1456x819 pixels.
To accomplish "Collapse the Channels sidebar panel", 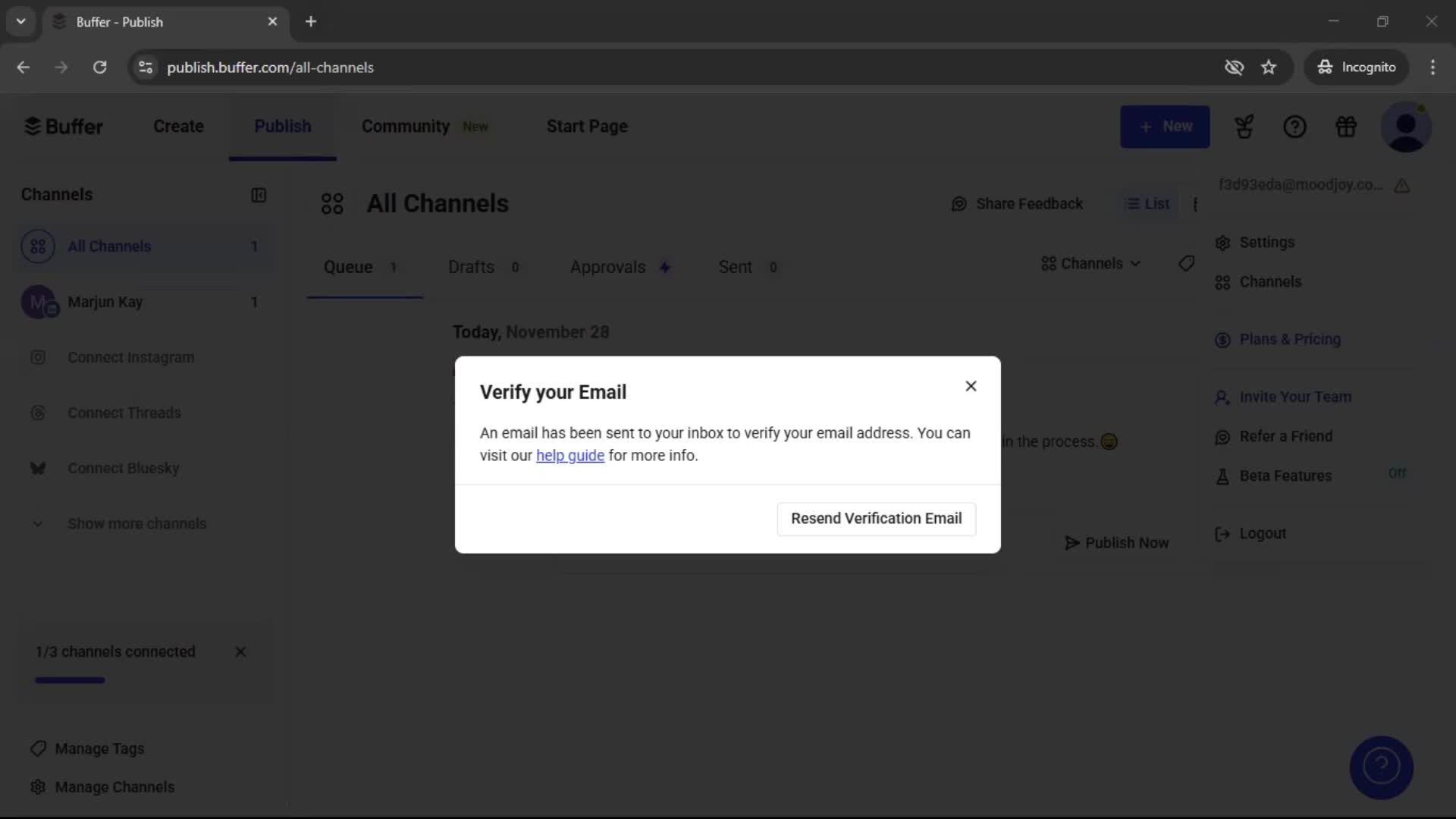I will (x=259, y=195).
